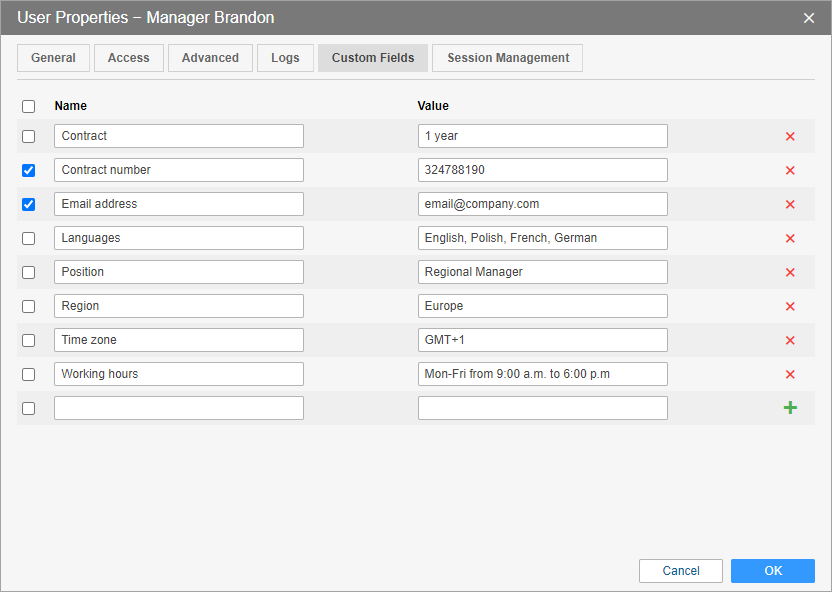
Task: Delete the Contract custom field row
Action: click(790, 136)
